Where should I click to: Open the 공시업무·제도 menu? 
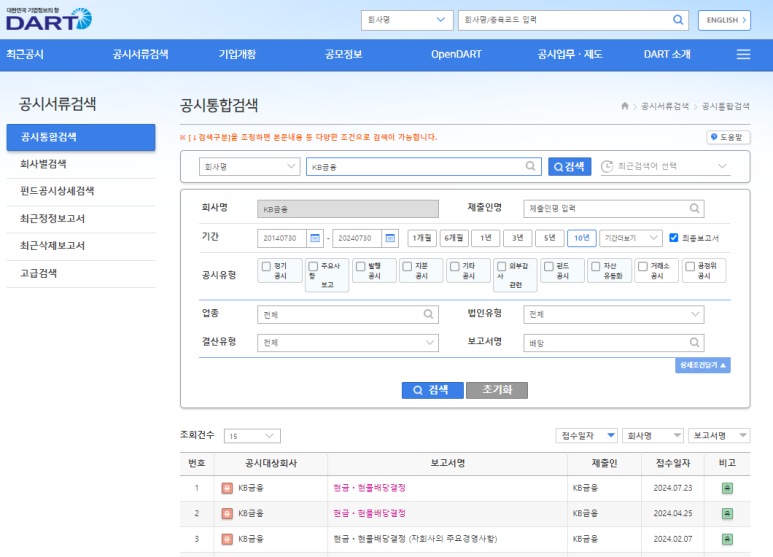click(570, 54)
